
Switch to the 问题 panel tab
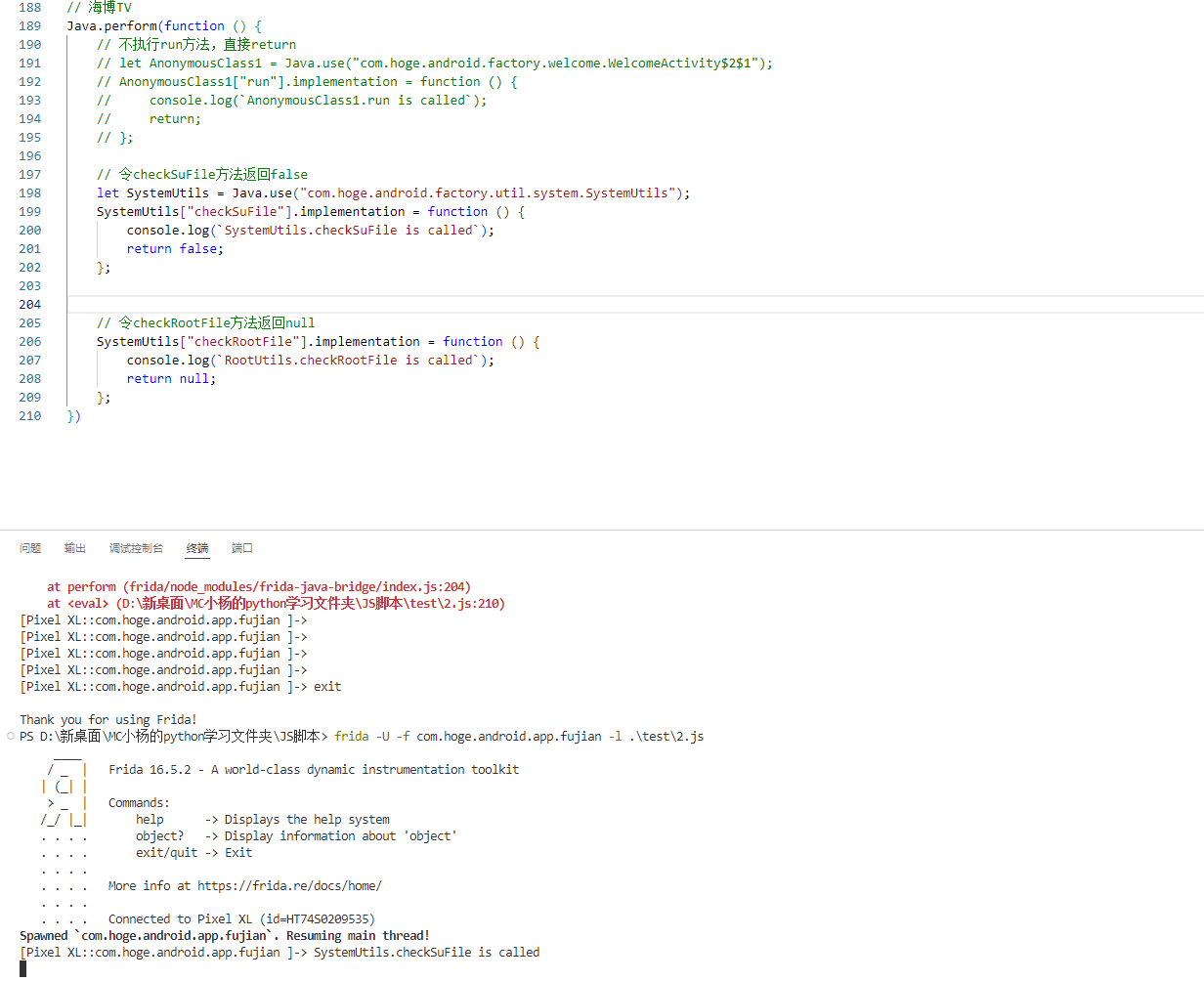click(30, 548)
